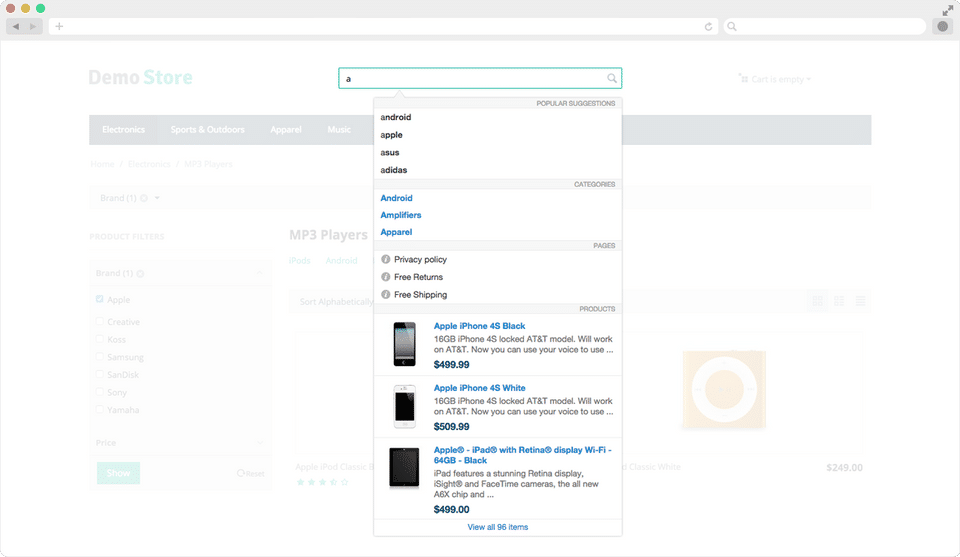Go forward with browser forward arrow

(33, 26)
